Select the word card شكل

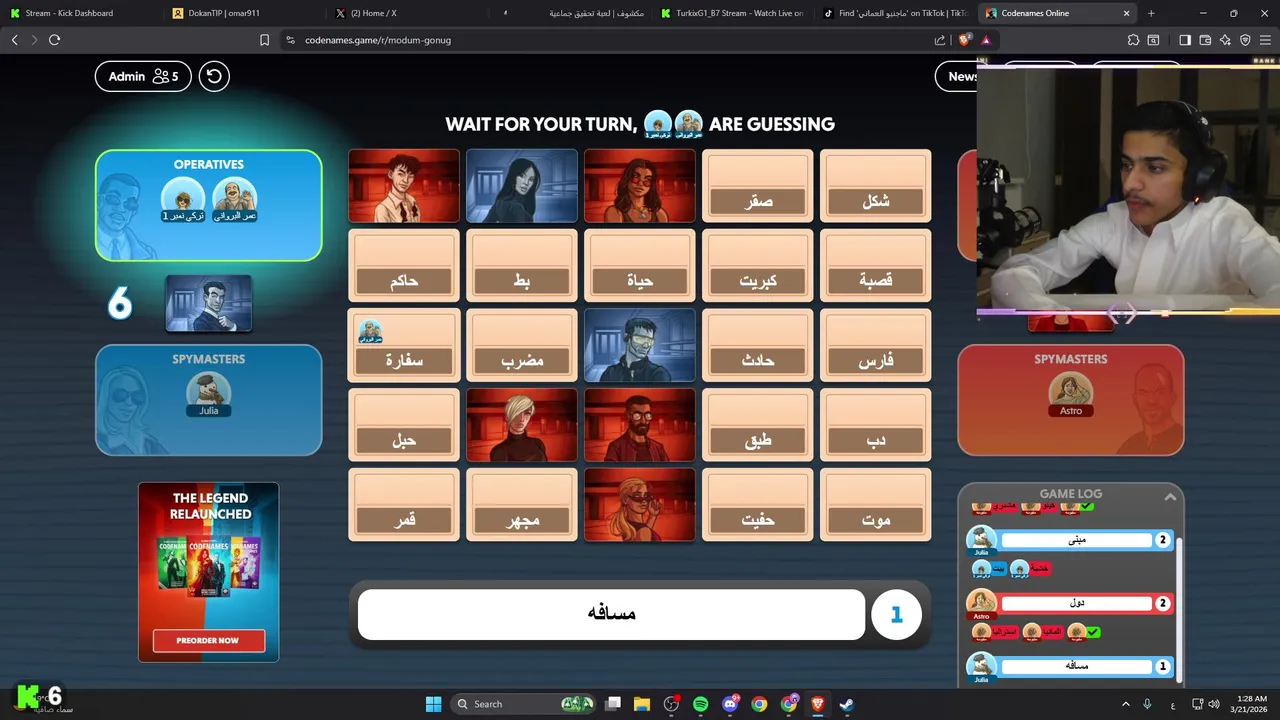[x=876, y=186]
